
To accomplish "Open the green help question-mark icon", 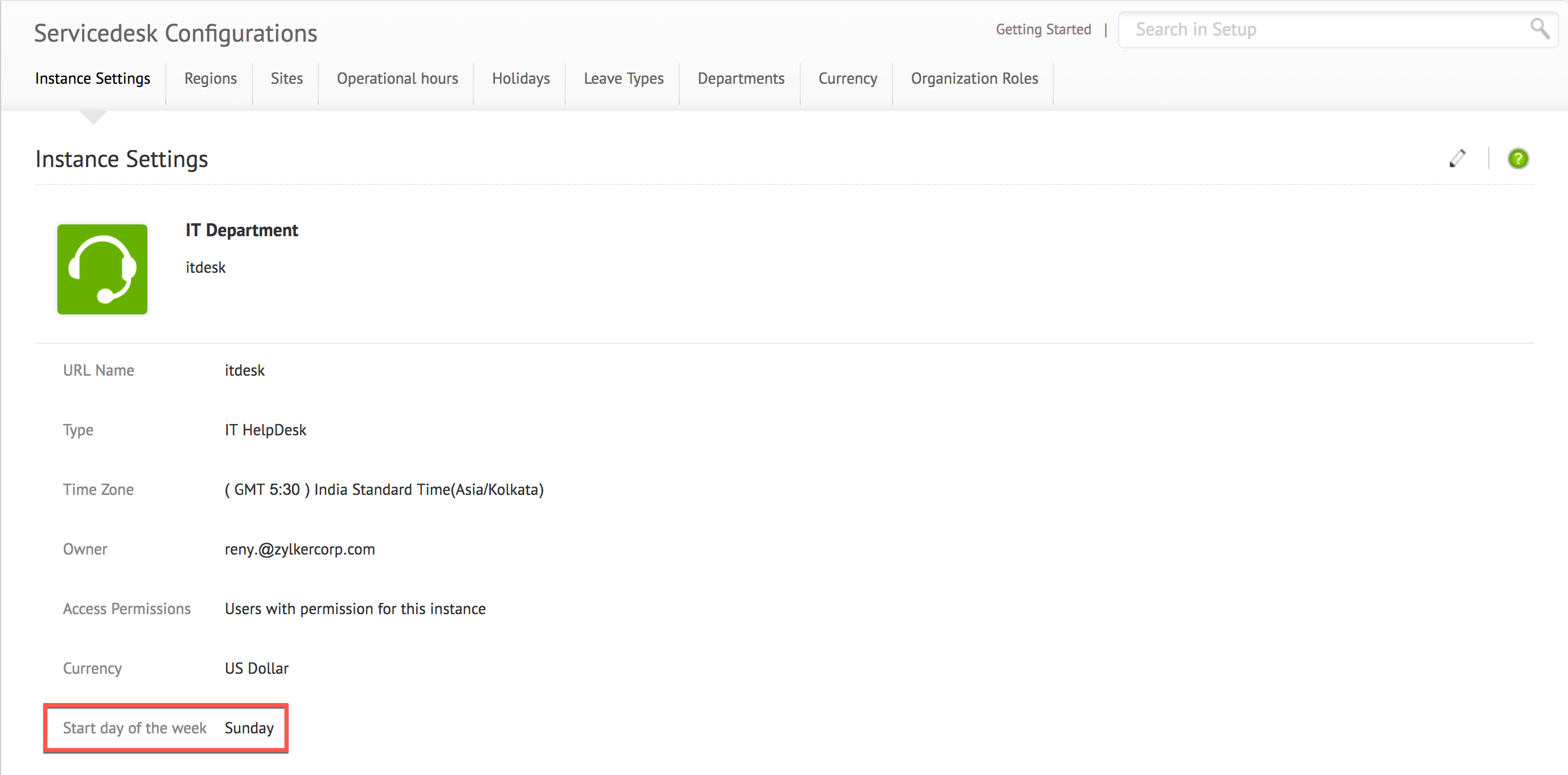I will 1517,159.
